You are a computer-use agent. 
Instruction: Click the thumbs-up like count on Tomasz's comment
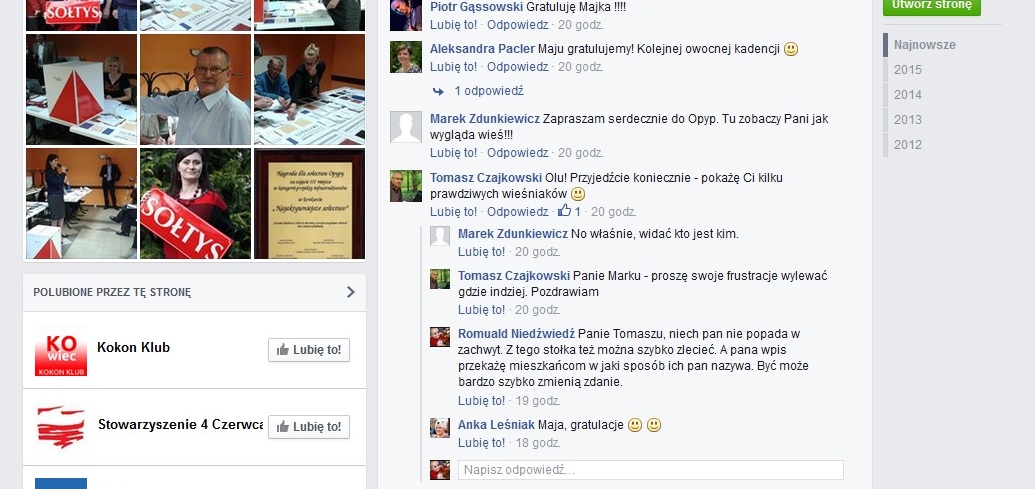(569, 211)
